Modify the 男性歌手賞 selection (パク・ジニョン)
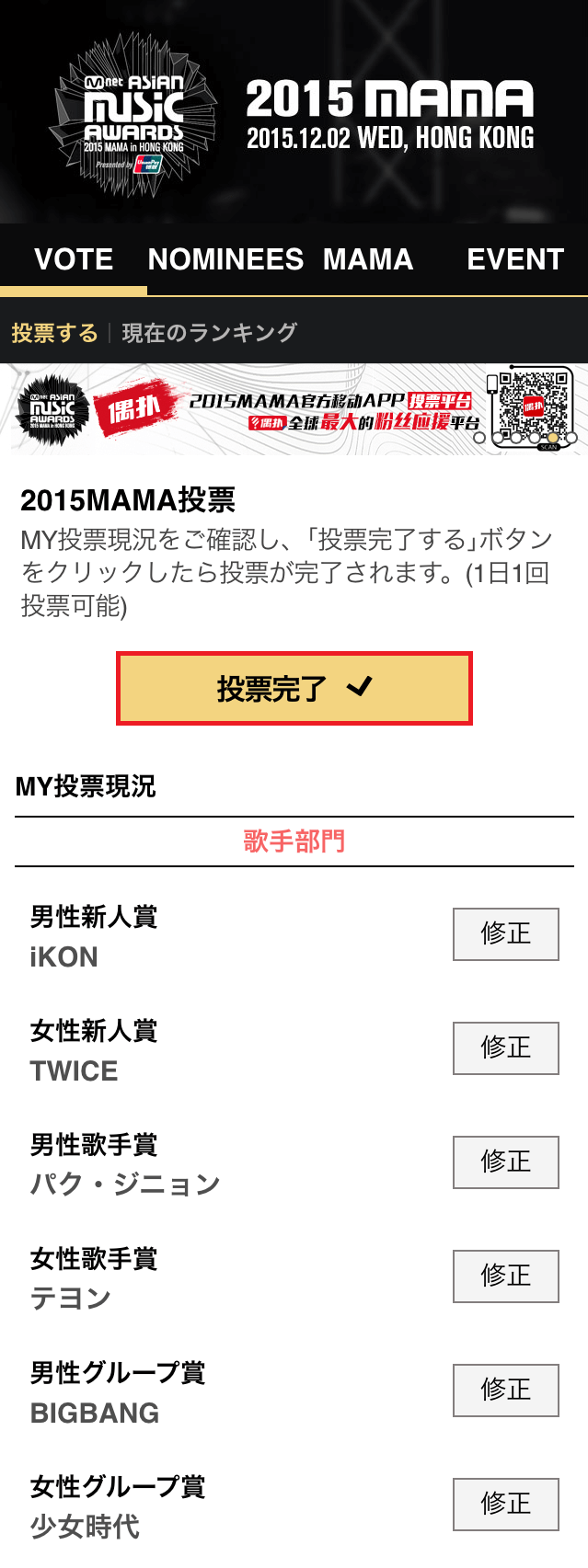 pyautogui.click(x=505, y=1162)
